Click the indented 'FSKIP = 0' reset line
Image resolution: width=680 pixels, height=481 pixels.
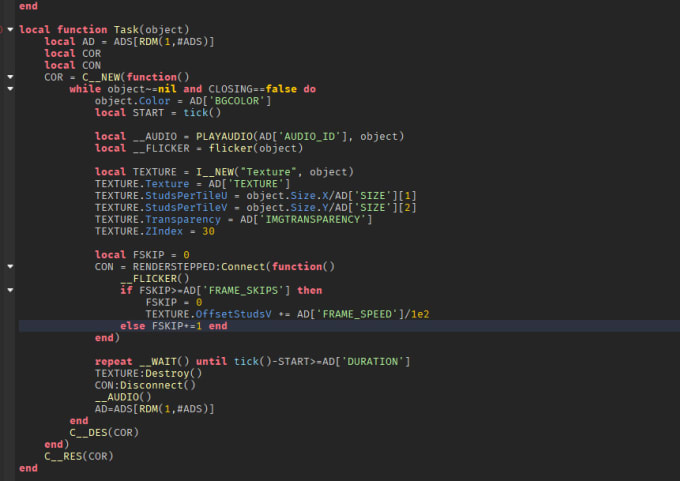click(x=174, y=302)
